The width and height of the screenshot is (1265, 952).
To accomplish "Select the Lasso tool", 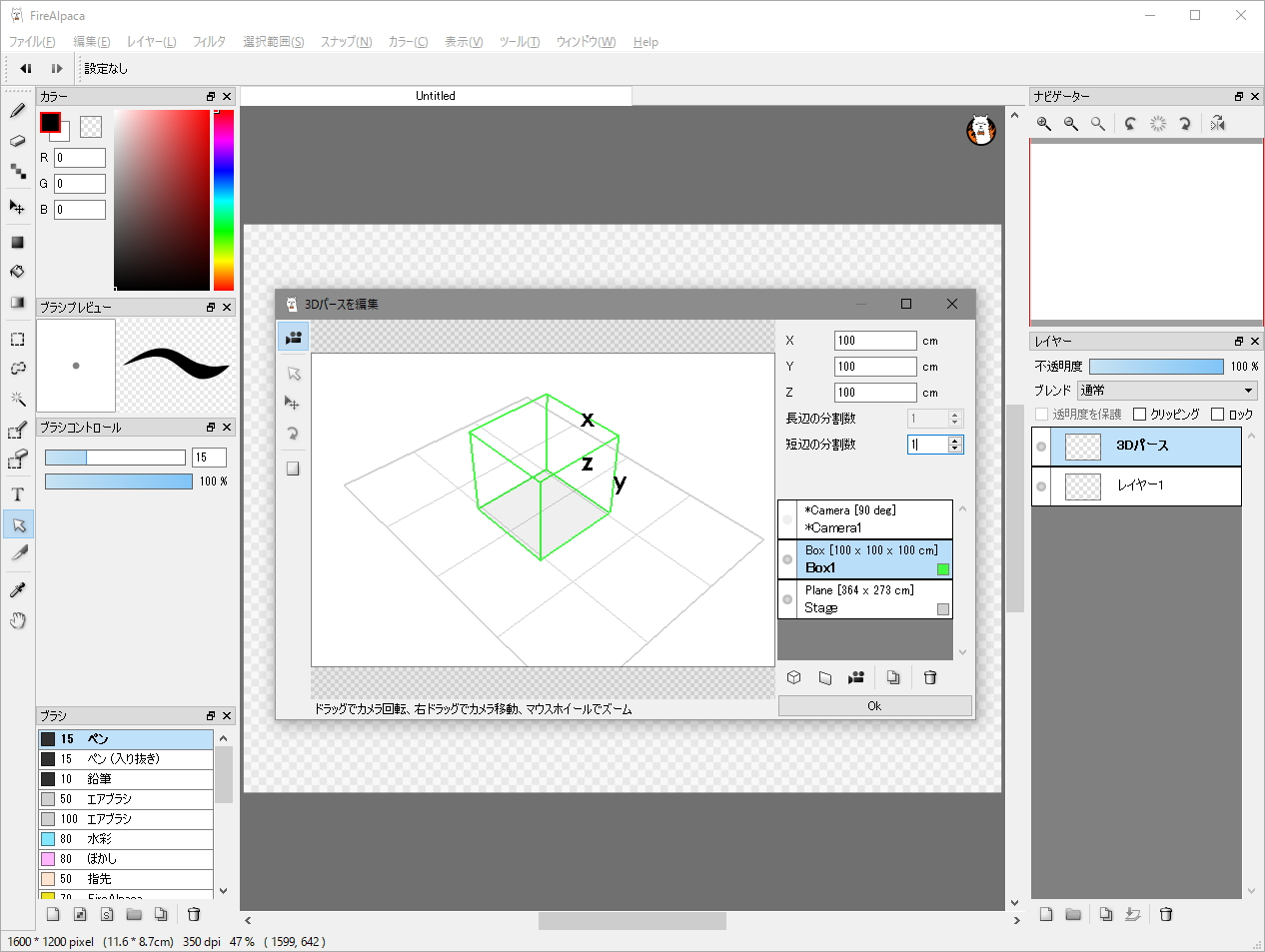I will tap(17, 369).
